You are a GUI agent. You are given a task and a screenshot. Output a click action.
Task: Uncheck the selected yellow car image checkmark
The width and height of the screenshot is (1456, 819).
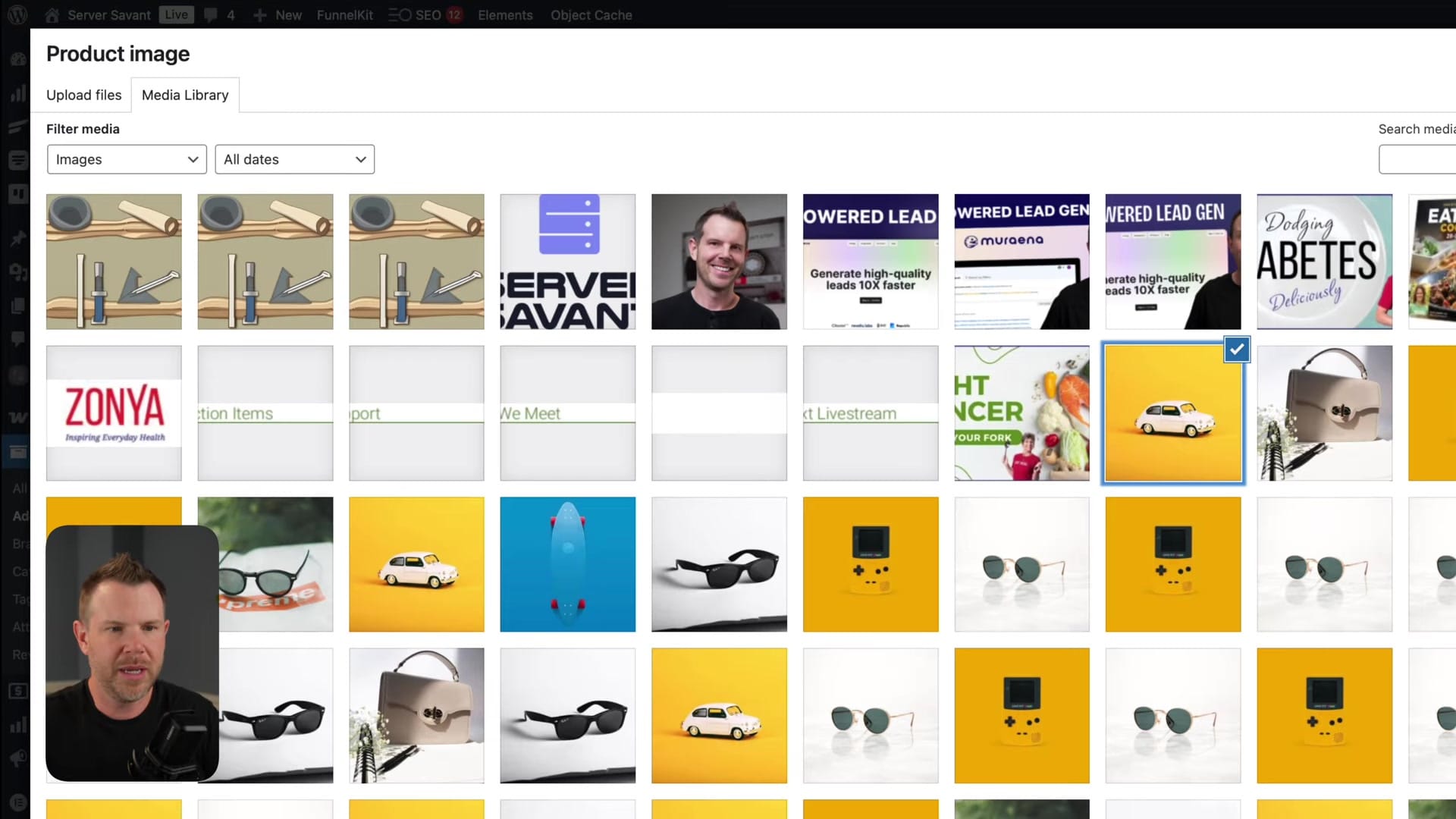pyautogui.click(x=1236, y=350)
